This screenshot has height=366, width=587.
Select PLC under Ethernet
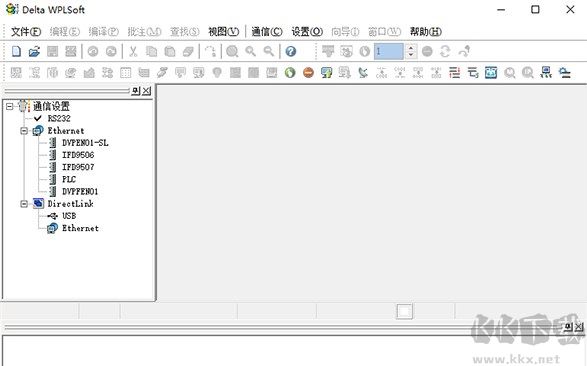pos(69,179)
